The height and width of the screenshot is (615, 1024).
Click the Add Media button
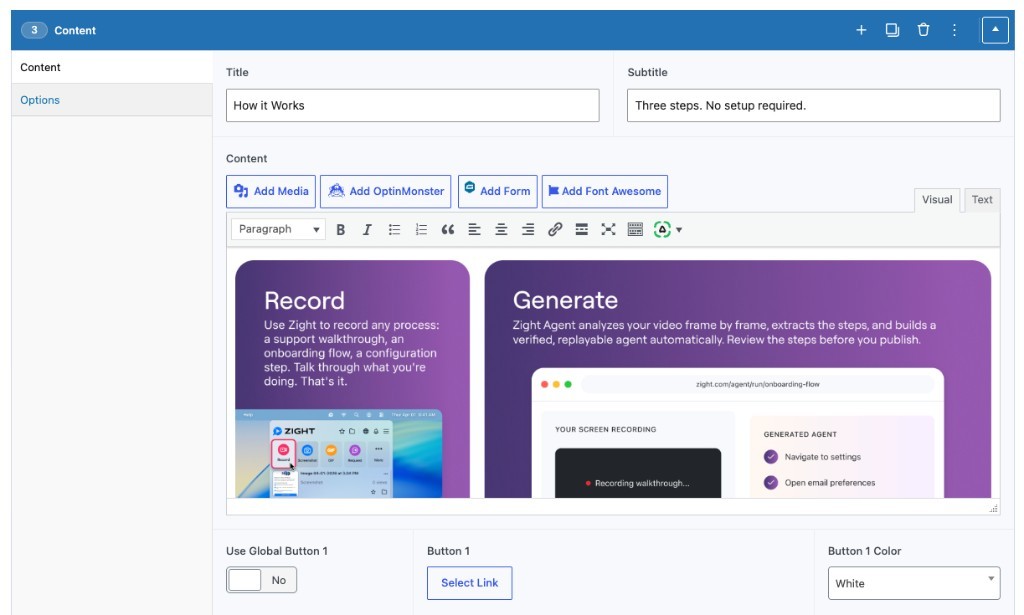(x=271, y=191)
